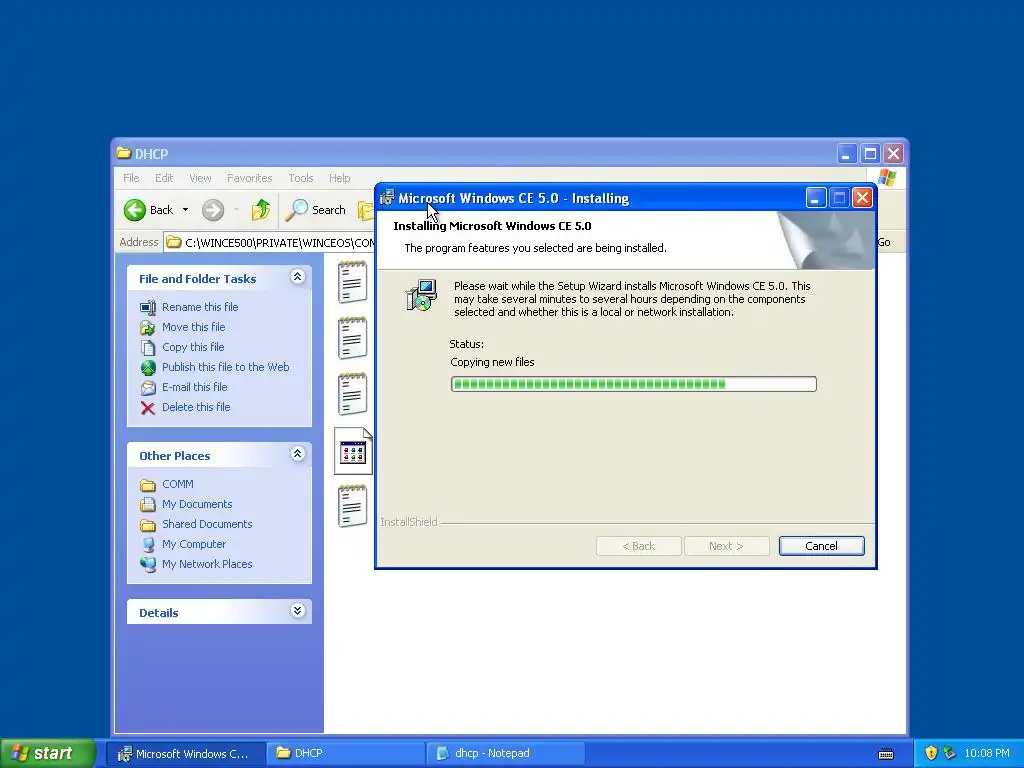Click the taskbar clock showing 10:08 PM

point(987,754)
